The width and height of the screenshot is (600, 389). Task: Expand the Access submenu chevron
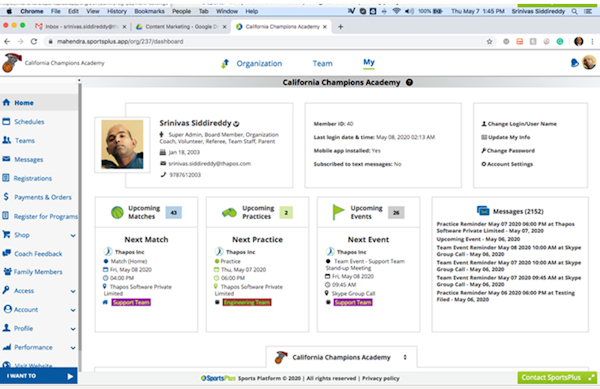click(x=73, y=291)
